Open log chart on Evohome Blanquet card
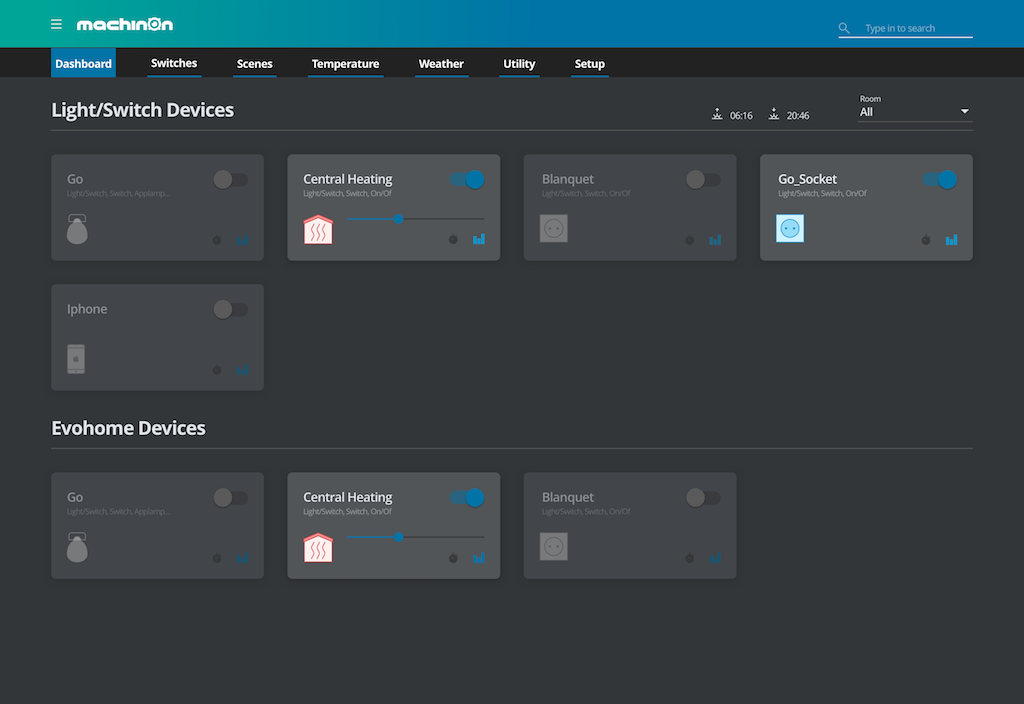This screenshot has width=1024, height=704. [x=715, y=558]
